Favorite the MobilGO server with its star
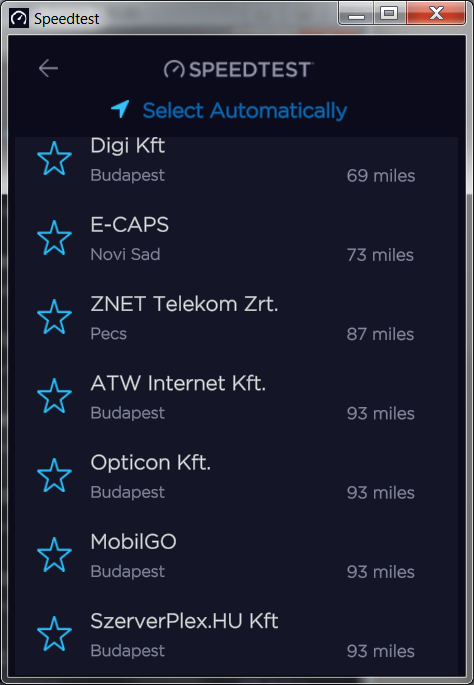Viewport: 474px width, 685px height. point(54,555)
